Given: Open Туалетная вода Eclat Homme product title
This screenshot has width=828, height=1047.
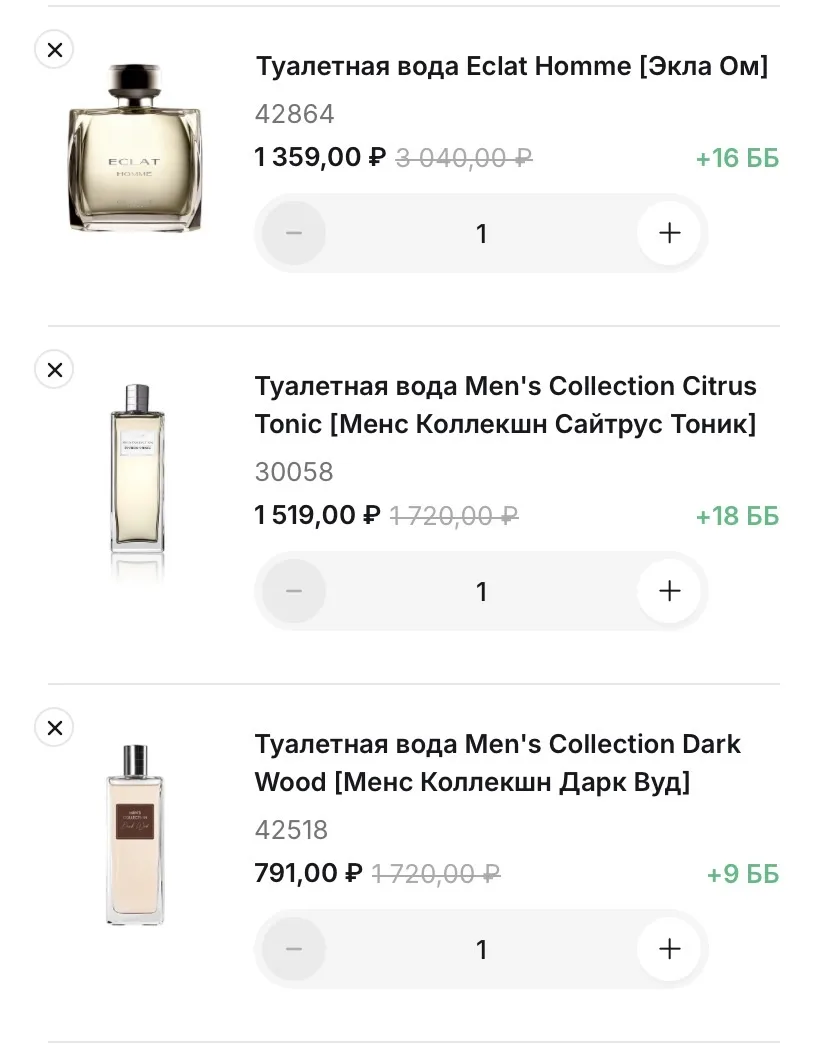Looking at the screenshot, I should (x=511, y=67).
